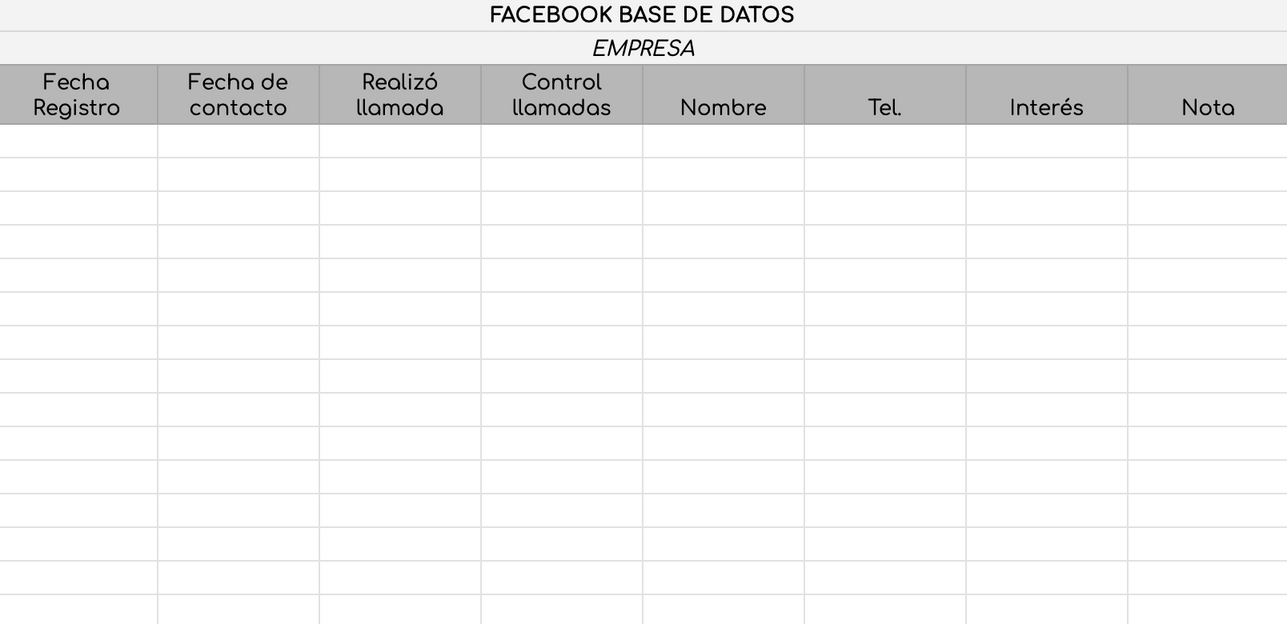
Task: Select the Fecha Registro header cell
Action: tap(77, 95)
